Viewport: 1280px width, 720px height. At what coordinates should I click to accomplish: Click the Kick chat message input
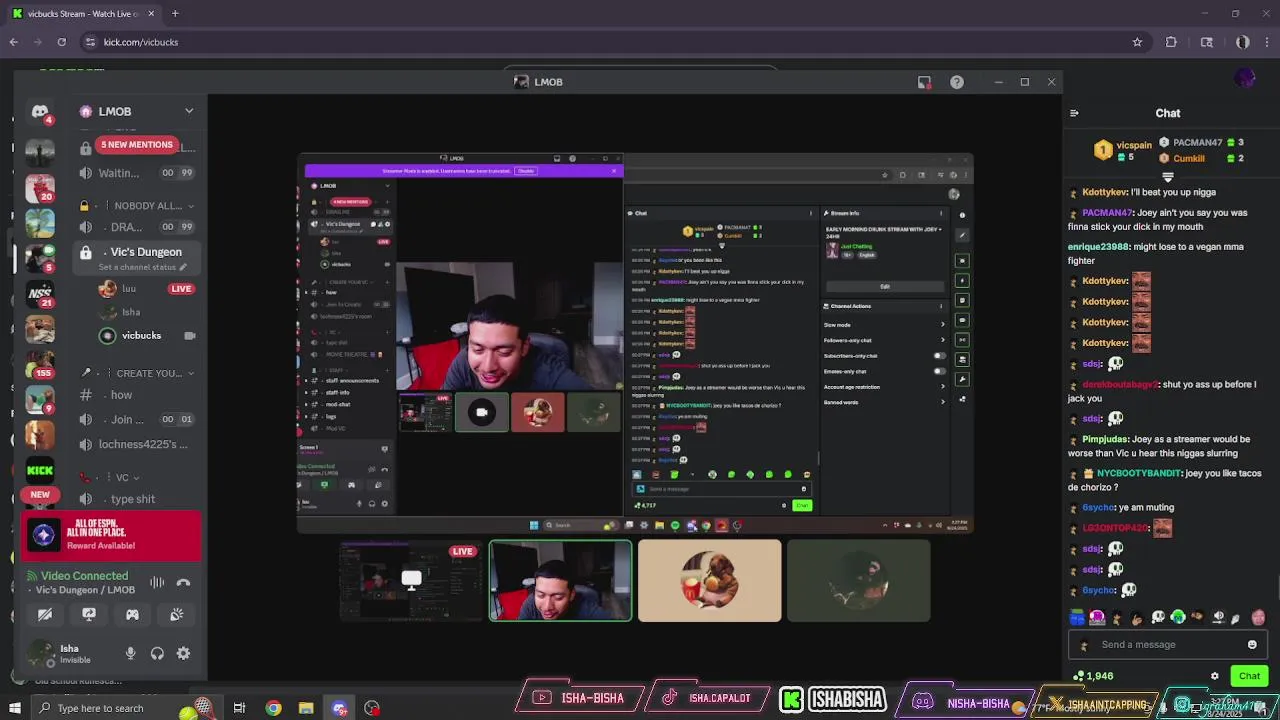coord(1168,645)
